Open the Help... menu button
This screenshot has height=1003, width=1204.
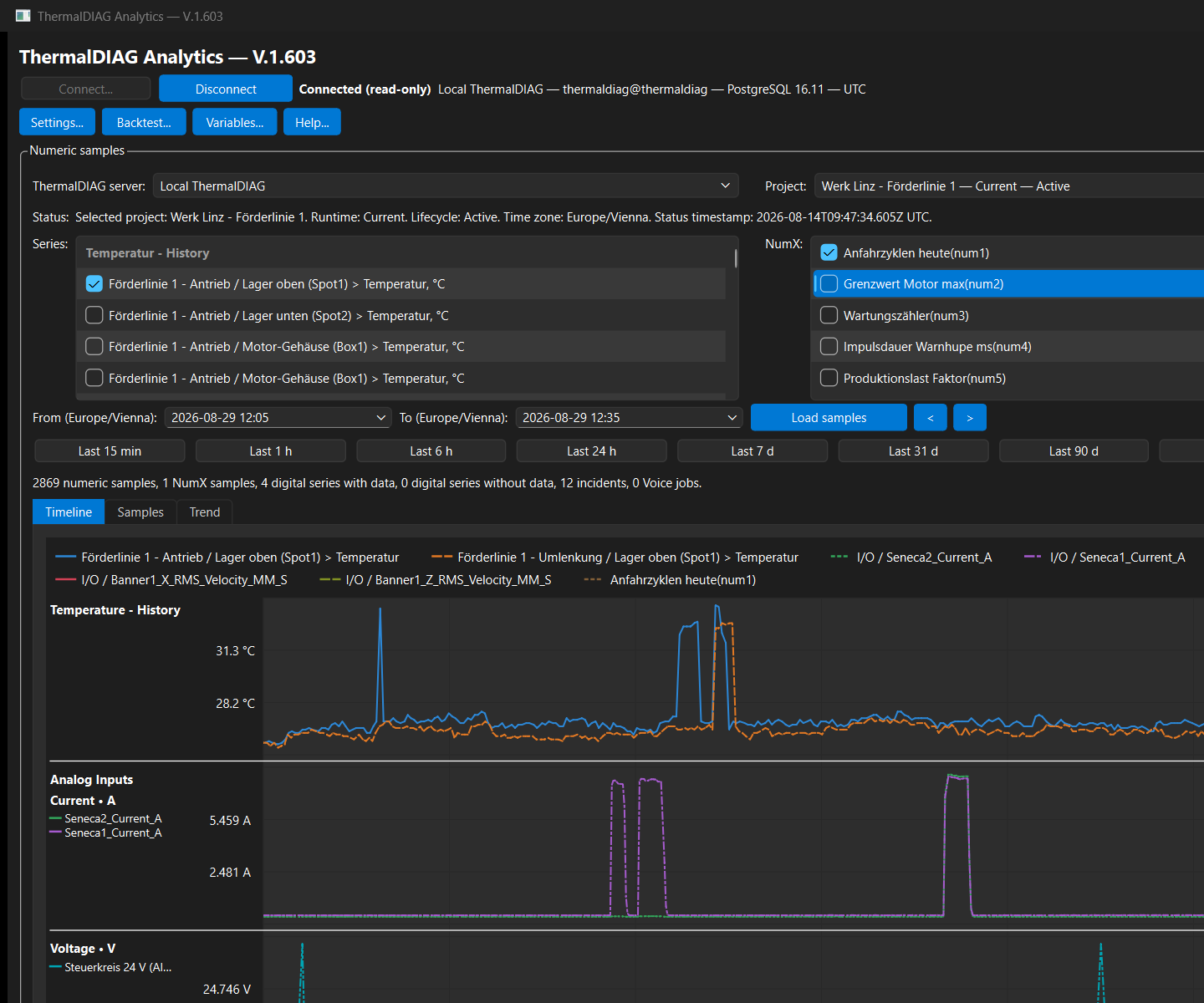(312, 122)
